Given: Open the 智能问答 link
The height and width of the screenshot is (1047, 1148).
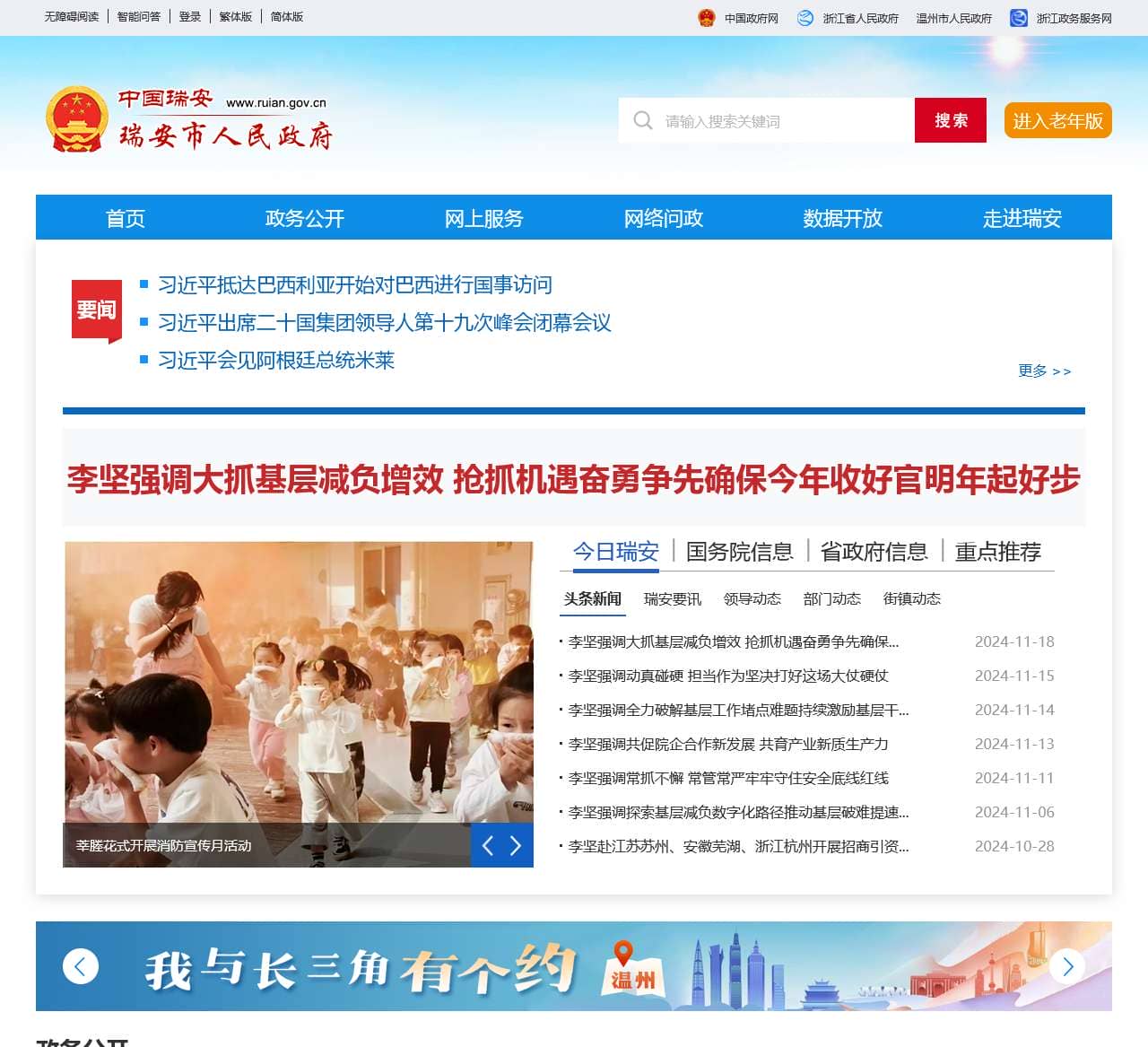Looking at the screenshot, I should [x=139, y=17].
